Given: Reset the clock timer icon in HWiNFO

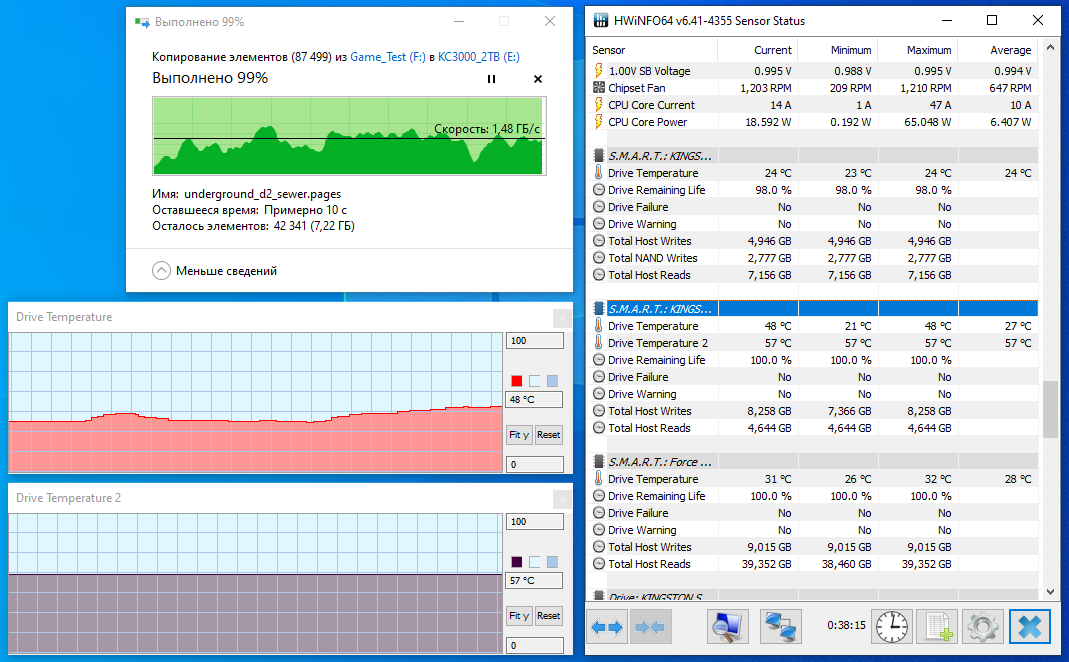Looking at the screenshot, I should click(x=892, y=627).
